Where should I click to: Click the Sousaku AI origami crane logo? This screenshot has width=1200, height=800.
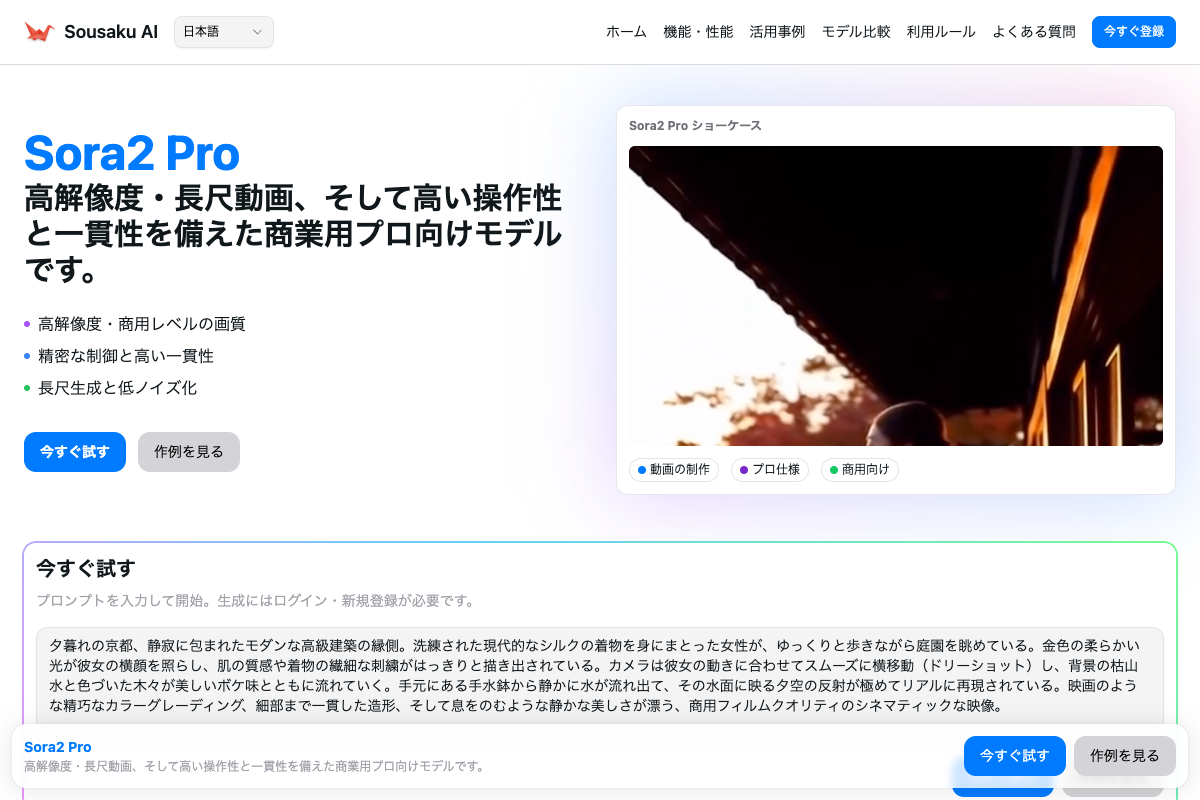click(x=39, y=32)
